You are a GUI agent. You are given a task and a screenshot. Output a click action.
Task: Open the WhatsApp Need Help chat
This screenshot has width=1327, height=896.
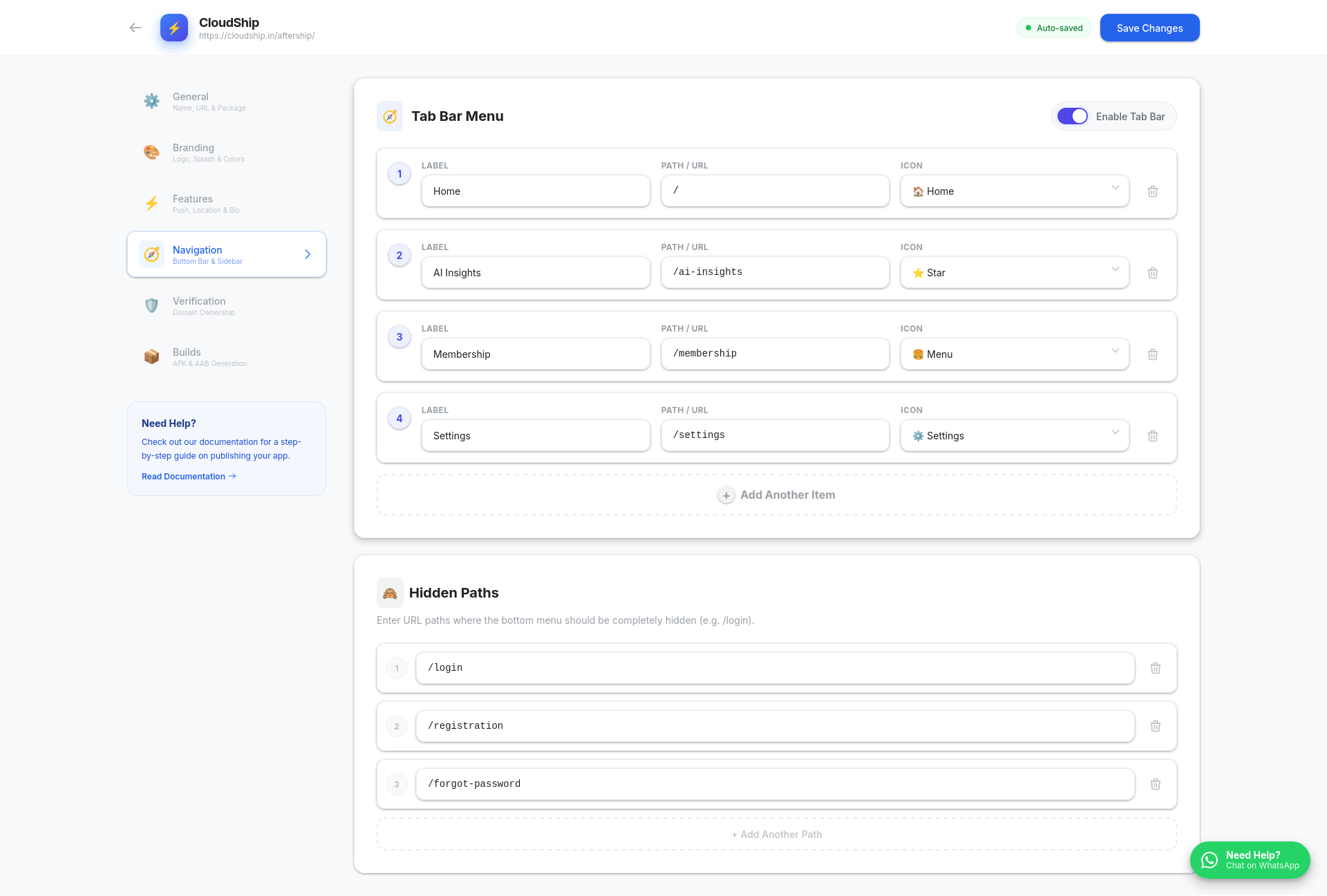1250,860
